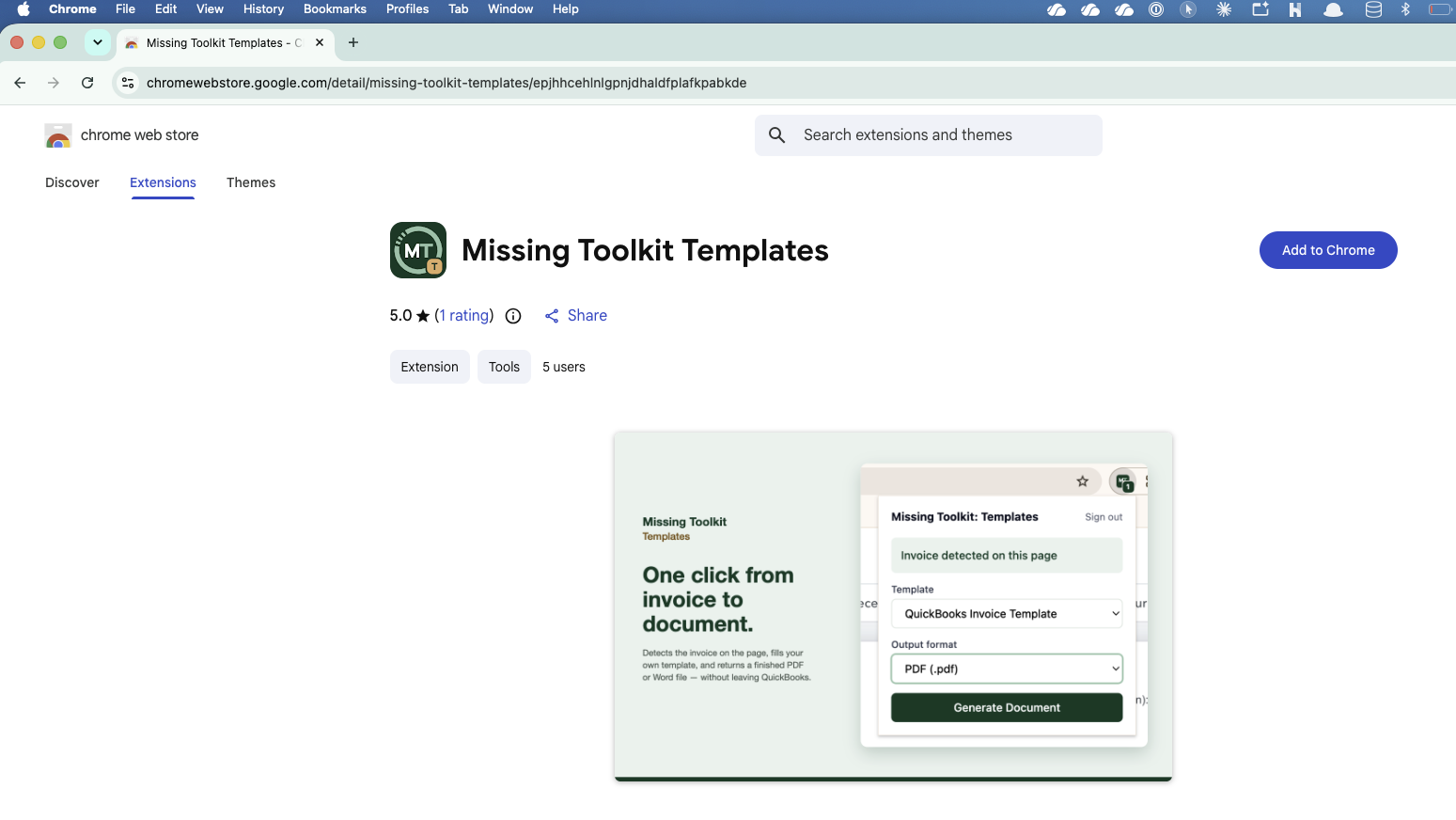View site information icon in address bar

pyautogui.click(x=129, y=83)
